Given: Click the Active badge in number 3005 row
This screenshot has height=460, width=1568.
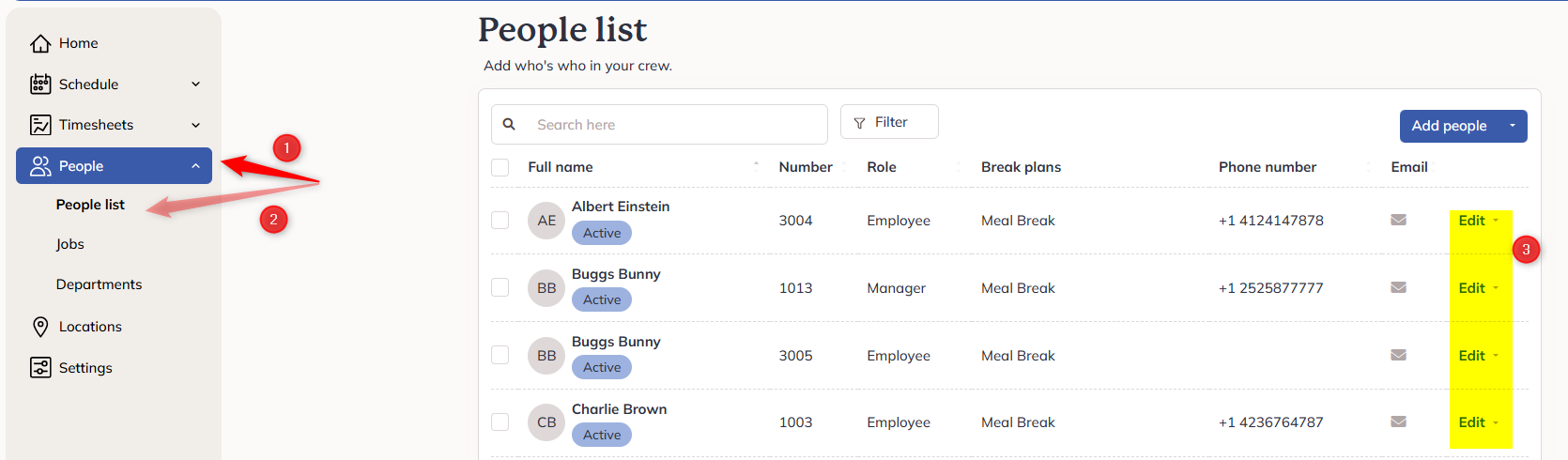Looking at the screenshot, I should tap(602, 367).
